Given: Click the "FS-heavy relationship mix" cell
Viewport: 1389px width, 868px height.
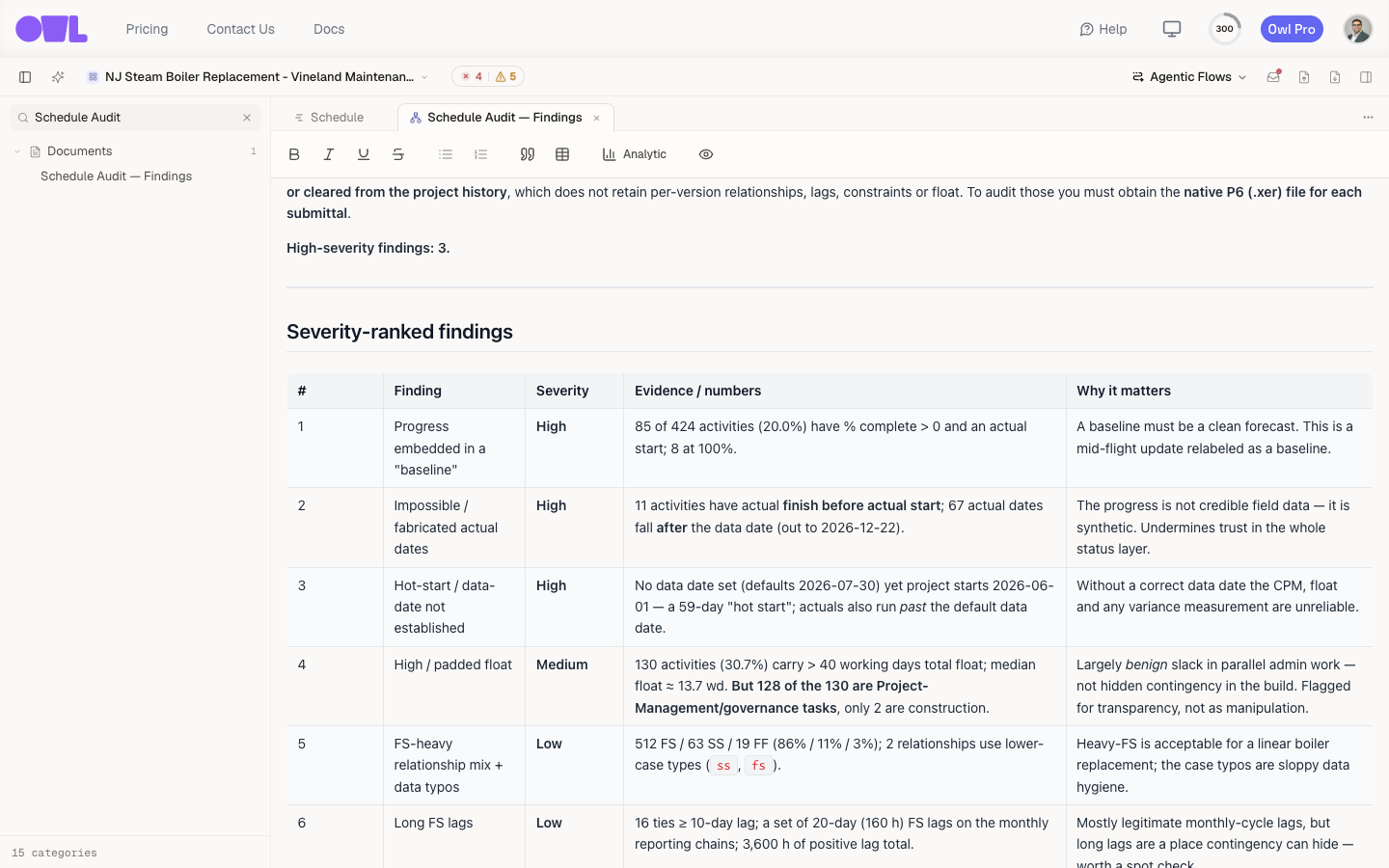Looking at the screenshot, I should pos(453,765).
